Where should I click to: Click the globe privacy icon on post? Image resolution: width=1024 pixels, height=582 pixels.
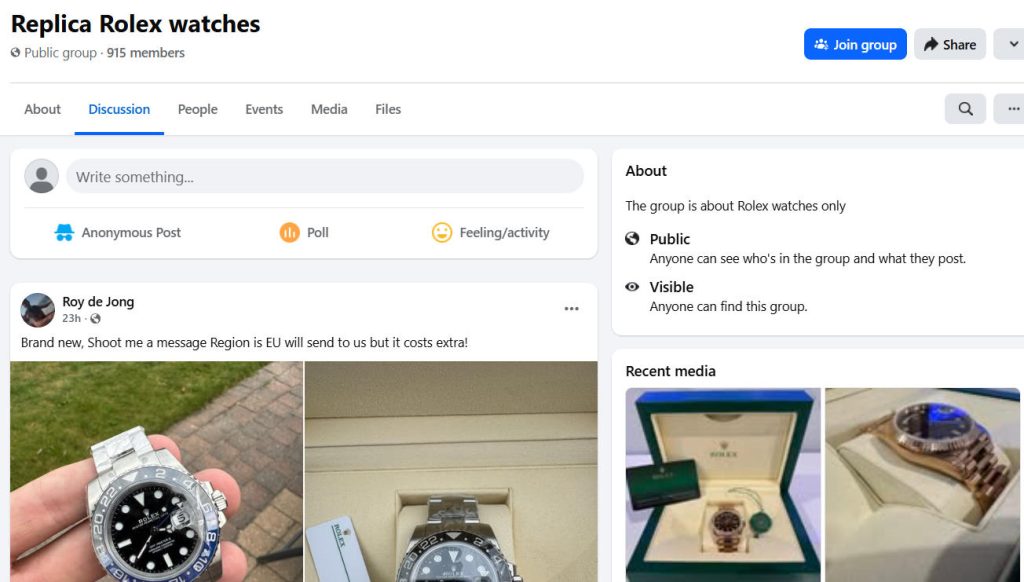pyautogui.click(x=95, y=319)
